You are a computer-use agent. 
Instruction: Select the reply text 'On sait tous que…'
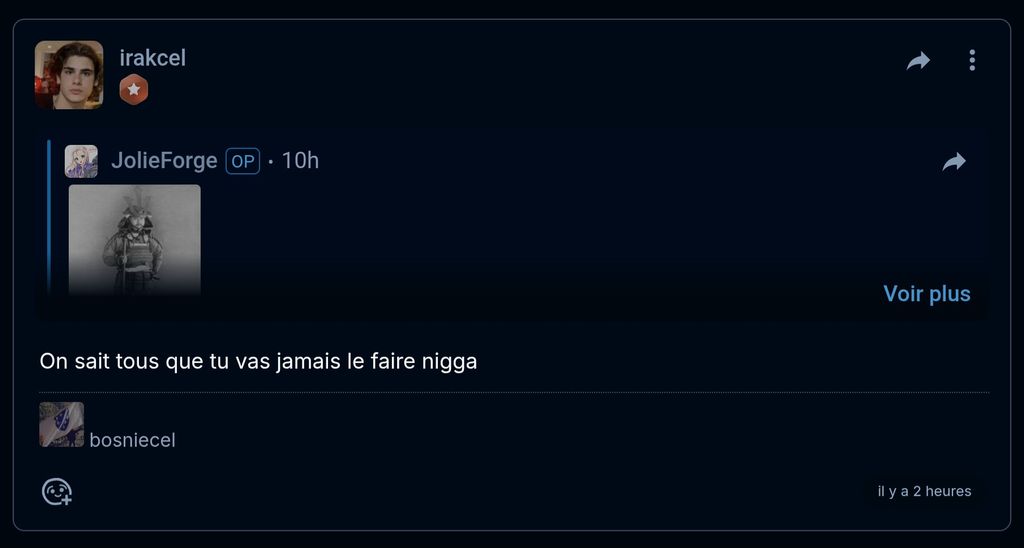(x=258, y=361)
